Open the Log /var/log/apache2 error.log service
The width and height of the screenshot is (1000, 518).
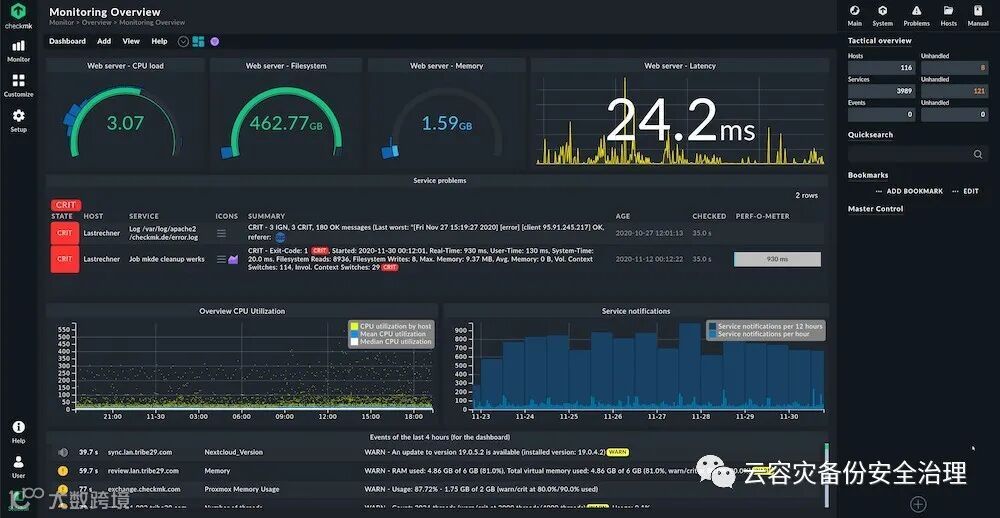pyautogui.click(x=163, y=233)
